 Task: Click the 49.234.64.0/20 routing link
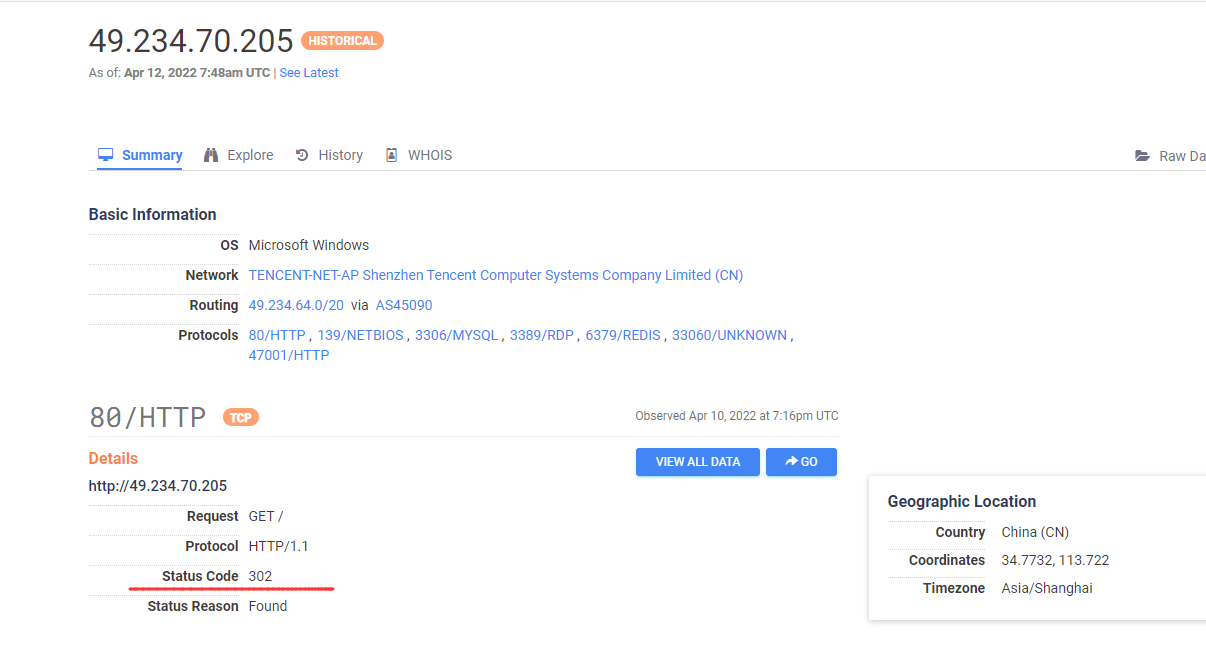(296, 305)
